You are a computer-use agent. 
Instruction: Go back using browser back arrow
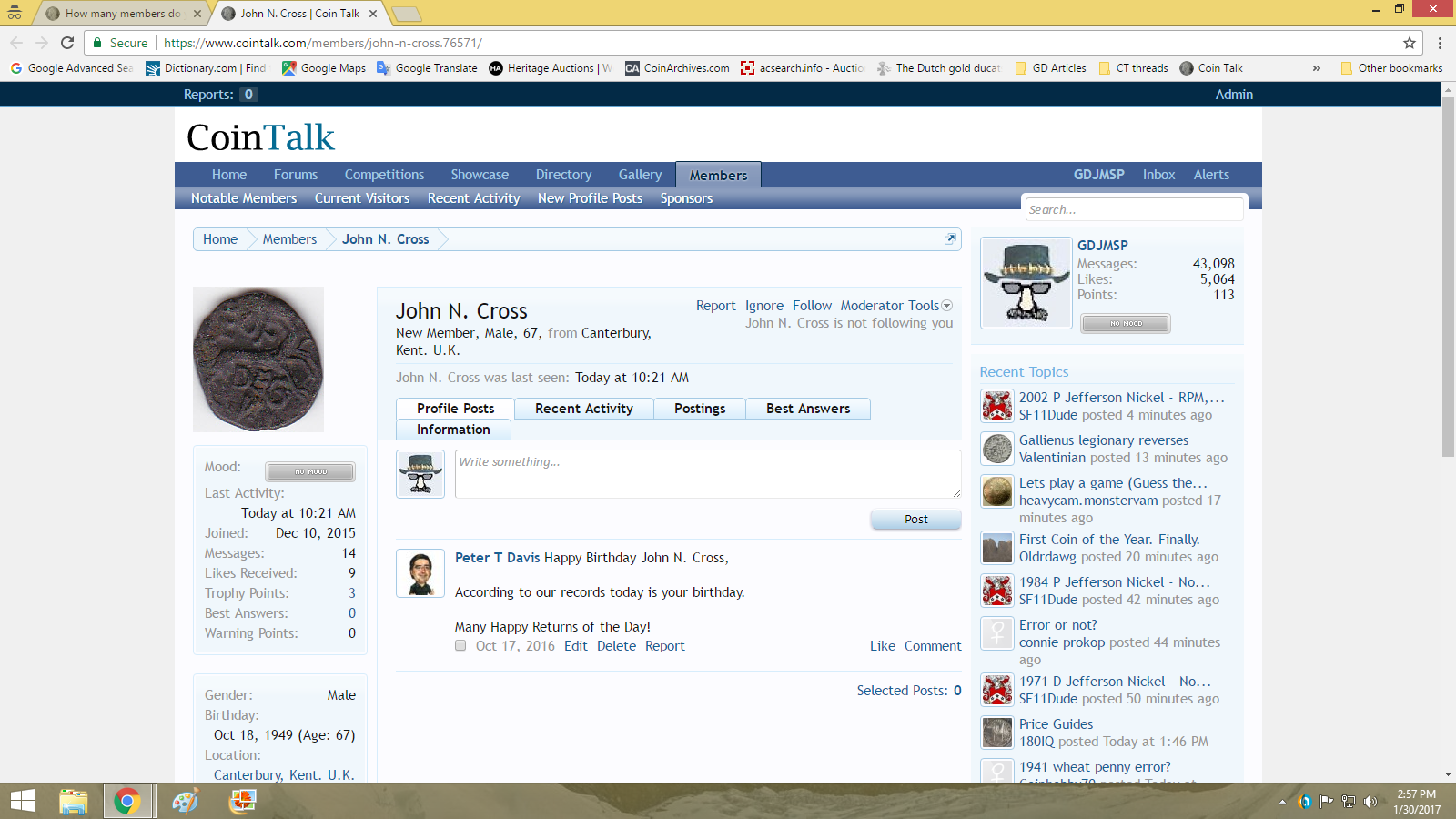click(16, 43)
